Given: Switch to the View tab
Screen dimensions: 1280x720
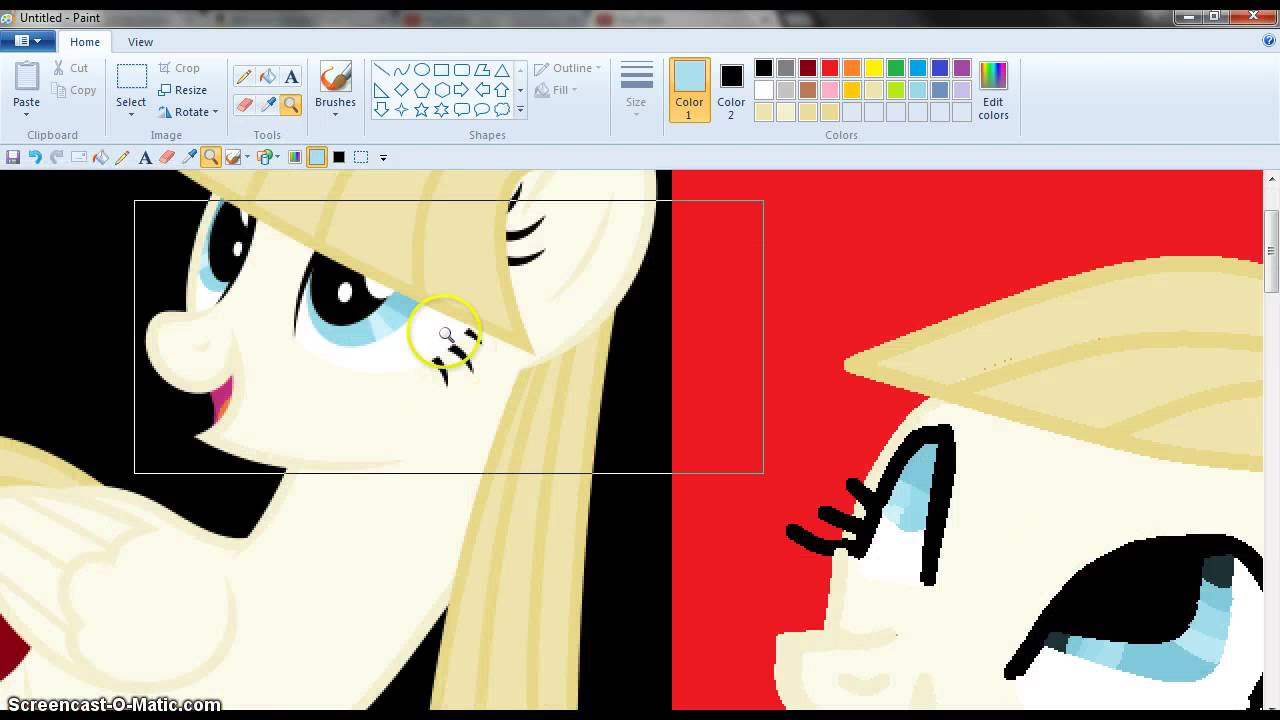Looking at the screenshot, I should point(140,42).
